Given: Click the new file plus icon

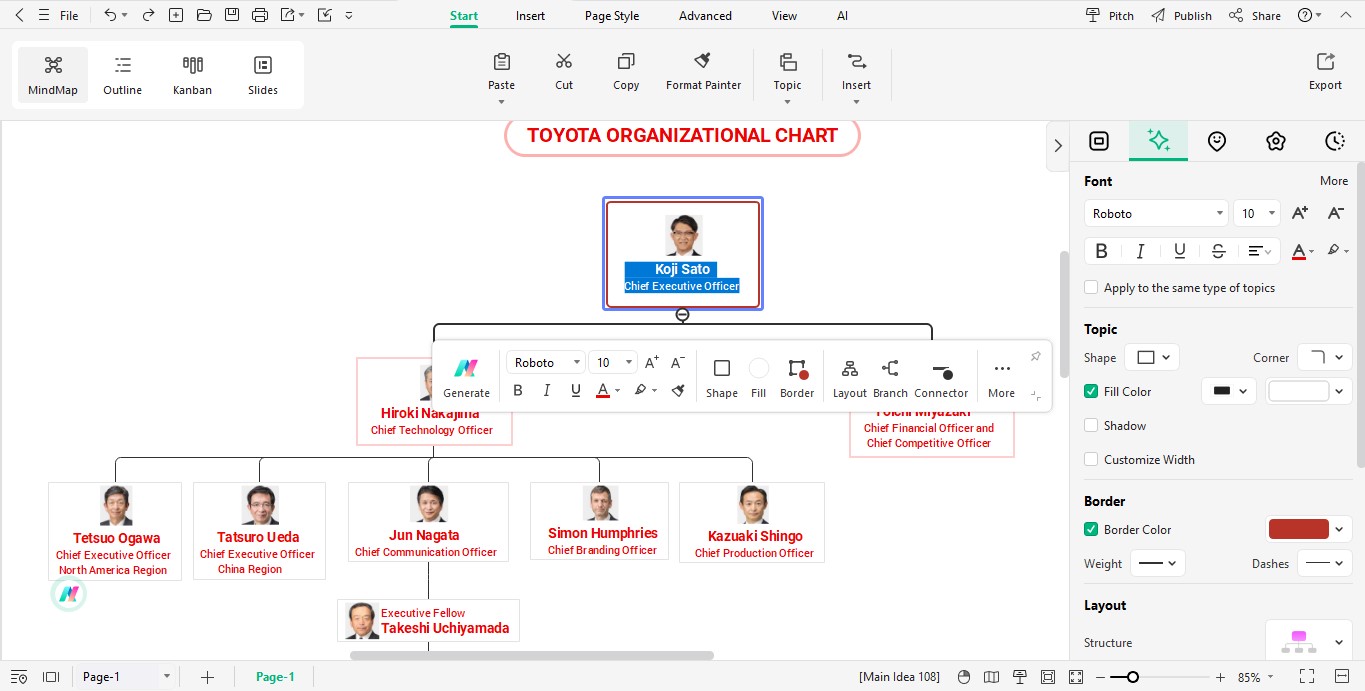Looking at the screenshot, I should 176,15.
